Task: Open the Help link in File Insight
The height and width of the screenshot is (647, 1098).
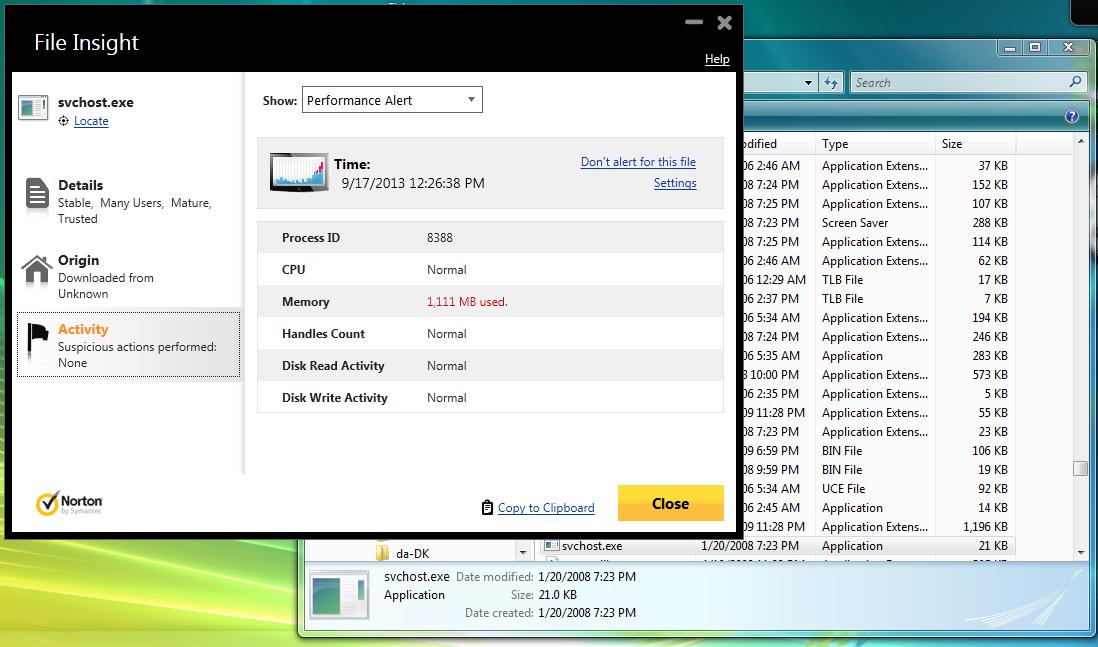Action: click(717, 59)
